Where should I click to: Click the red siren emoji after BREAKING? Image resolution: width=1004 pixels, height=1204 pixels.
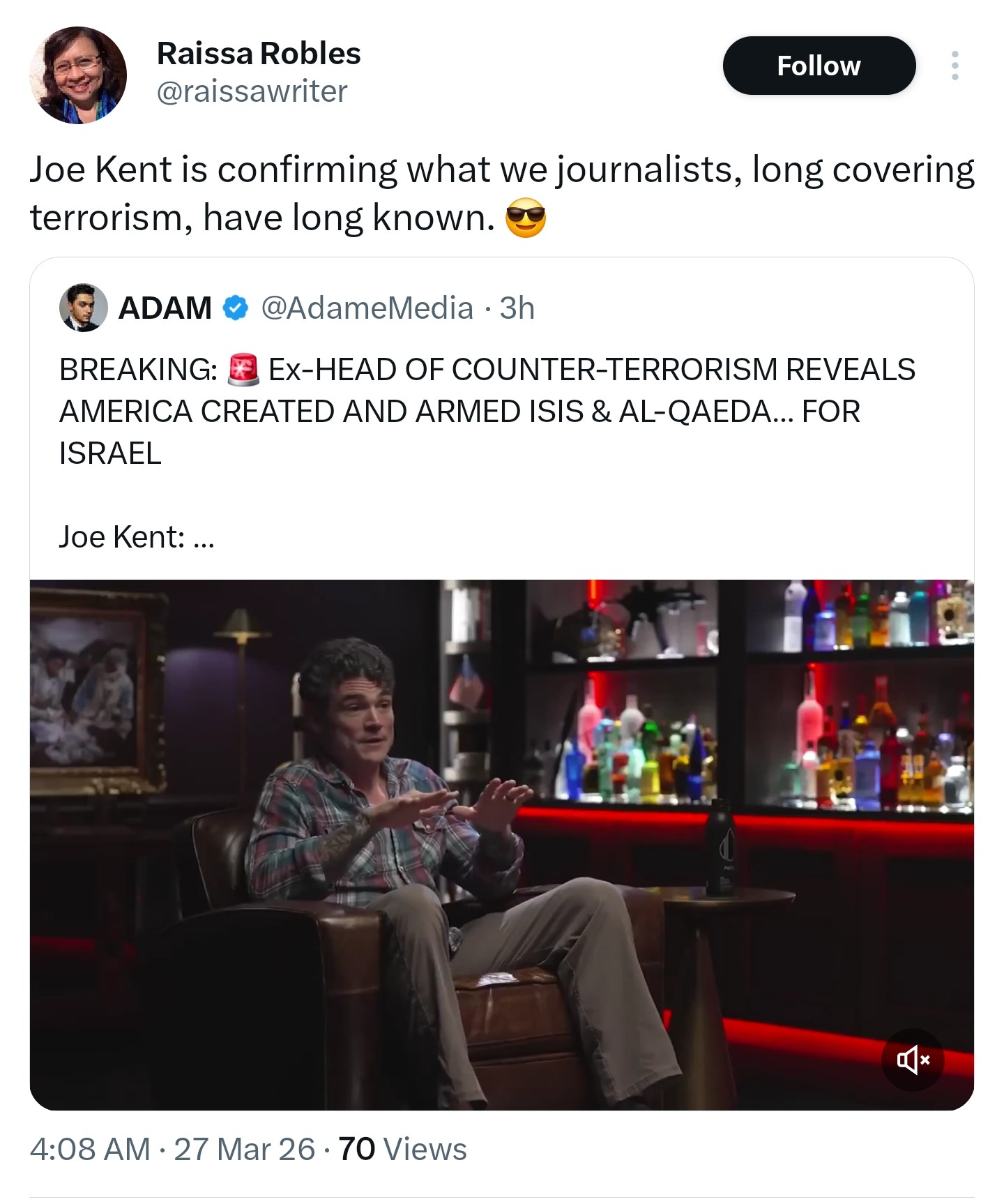pos(243,370)
